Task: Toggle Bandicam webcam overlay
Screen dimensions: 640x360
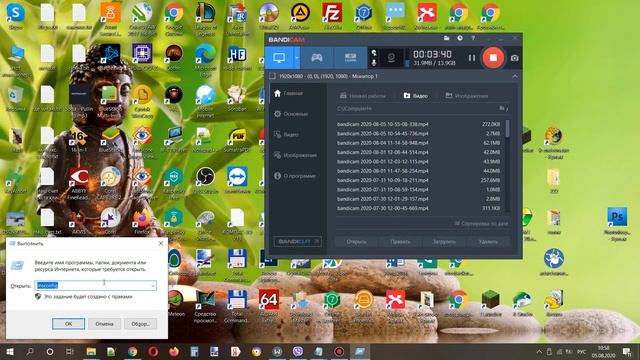Action: pos(391,58)
